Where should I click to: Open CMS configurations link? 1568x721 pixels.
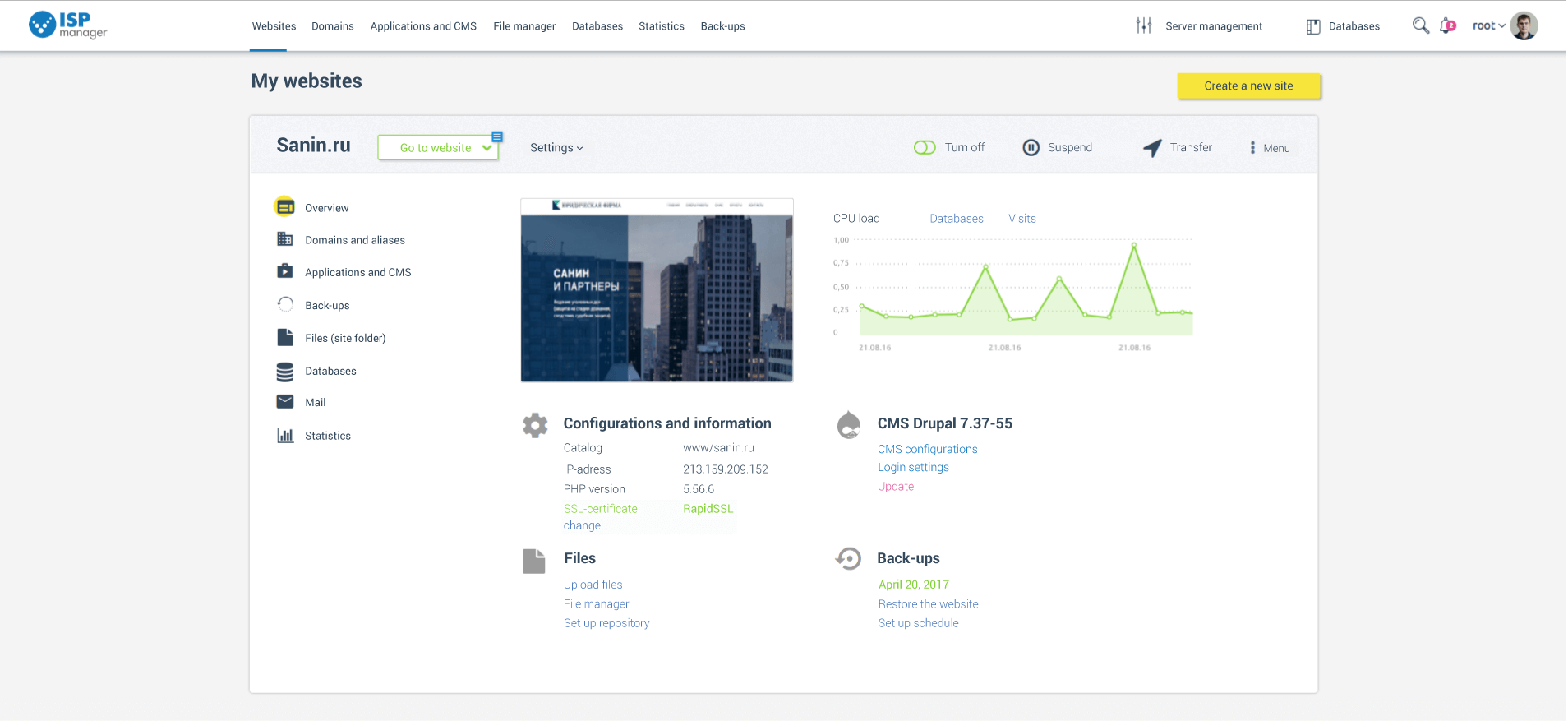click(x=927, y=449)
